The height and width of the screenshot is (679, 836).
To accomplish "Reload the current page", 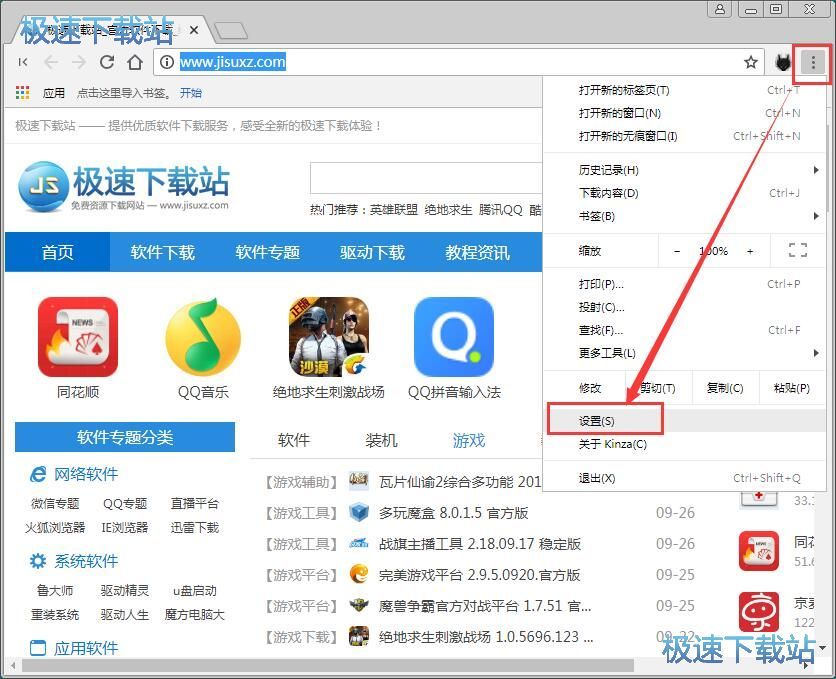I will pyautogui.click(x=107, y=62).
